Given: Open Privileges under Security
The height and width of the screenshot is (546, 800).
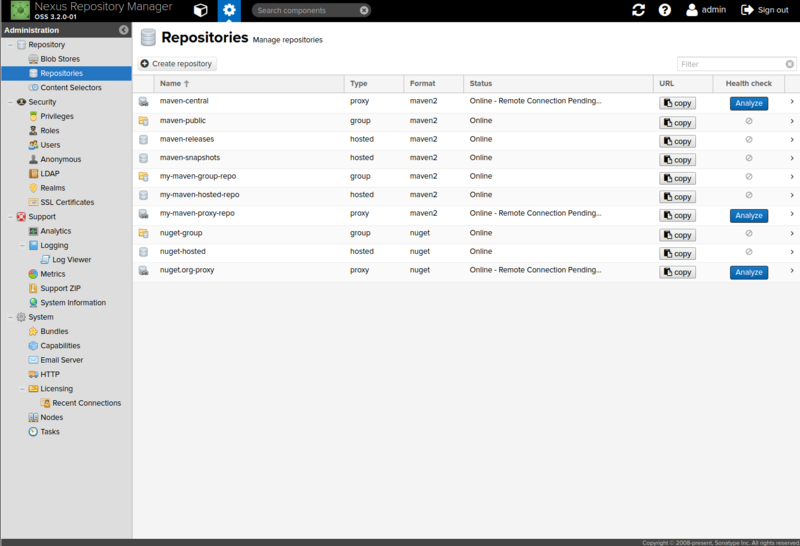Looking at the screenshot, I should pyautogui.click(x=57, y=116).
